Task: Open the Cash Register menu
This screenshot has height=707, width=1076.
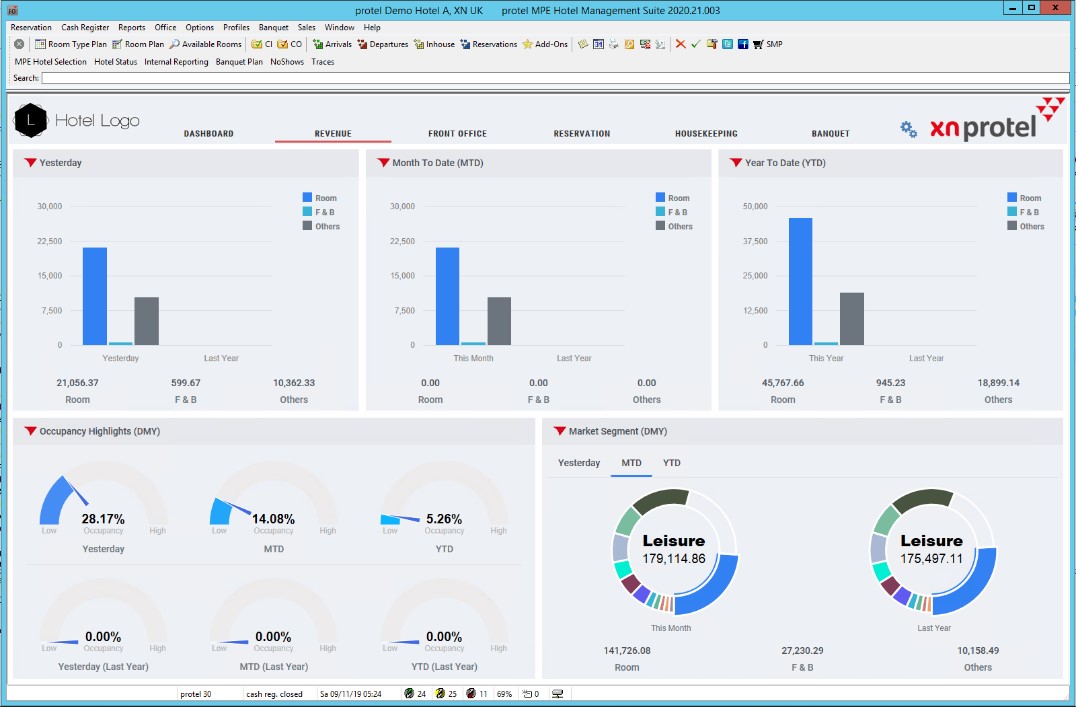Action: [85, 28]
